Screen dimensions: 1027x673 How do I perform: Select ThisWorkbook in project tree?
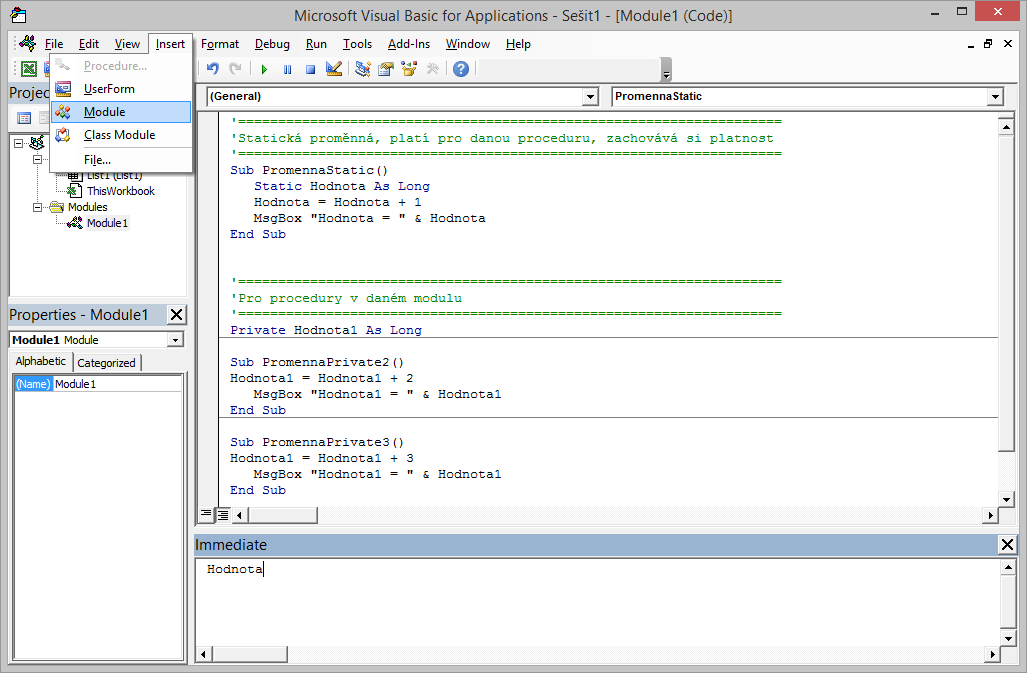click(121, 191)
